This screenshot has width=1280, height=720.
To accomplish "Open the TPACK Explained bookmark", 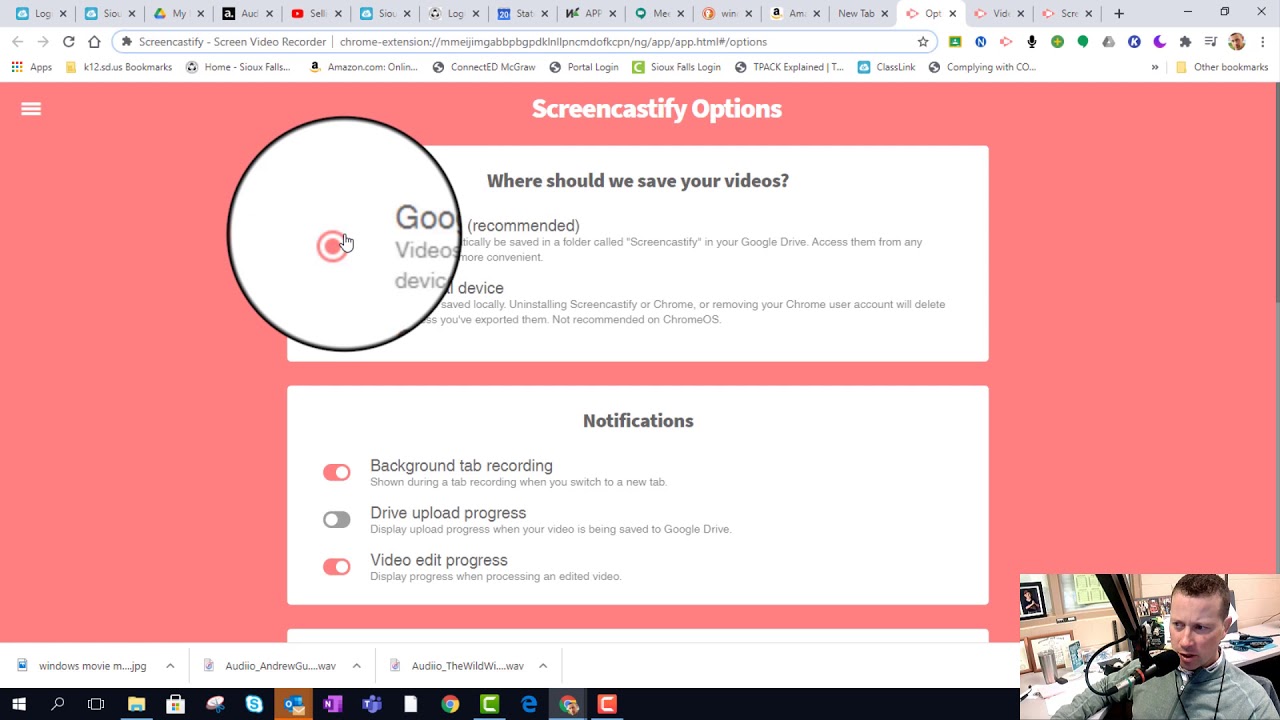I will pos(789,67).
